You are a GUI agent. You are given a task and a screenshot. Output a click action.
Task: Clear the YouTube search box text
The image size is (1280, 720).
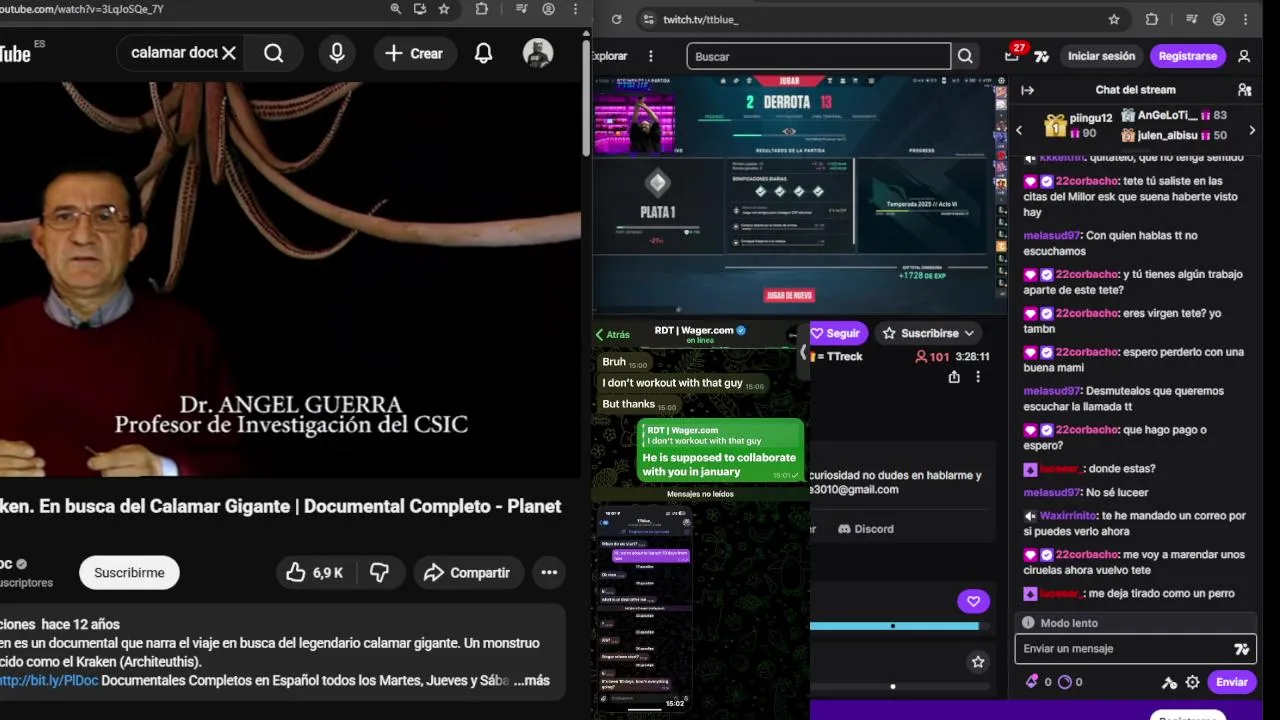pyautogui.click(x=229, y=53)
